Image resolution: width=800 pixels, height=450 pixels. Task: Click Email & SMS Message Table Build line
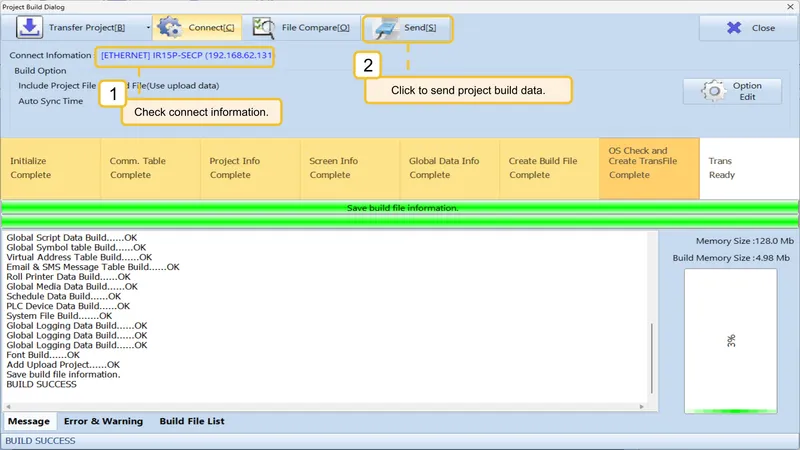[x=93, y=267]
